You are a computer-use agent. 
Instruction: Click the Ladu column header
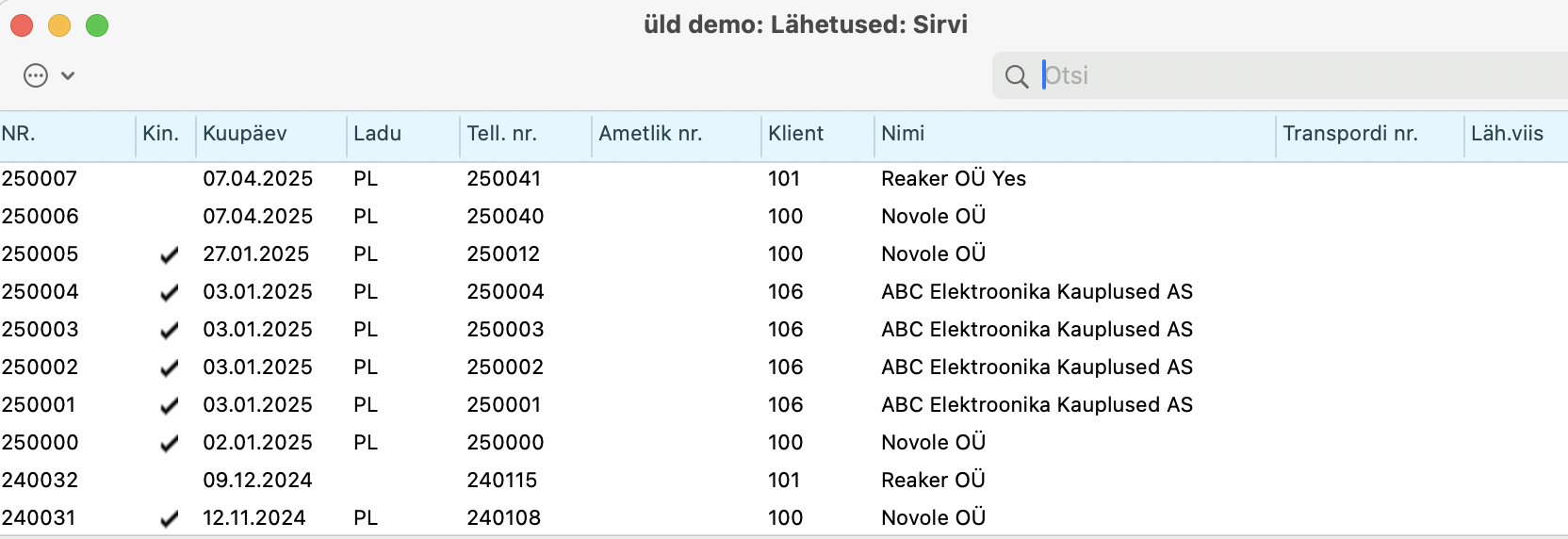pos(403,134)
